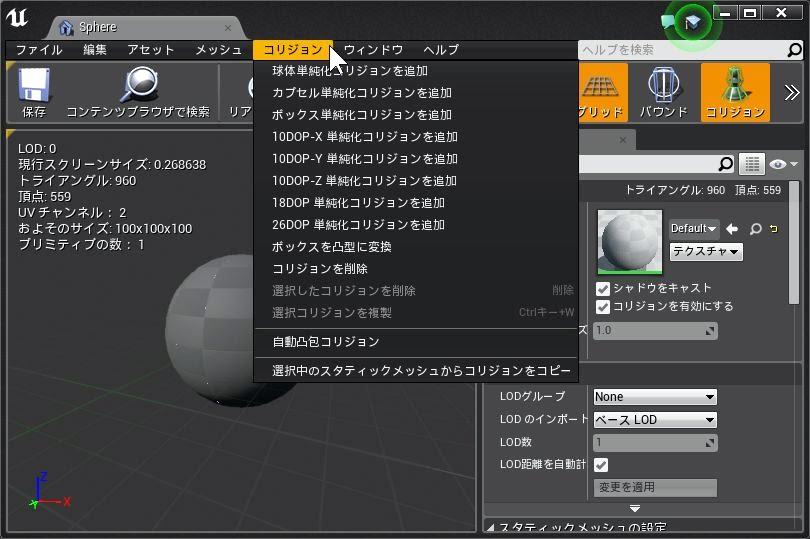Uncheck コリジョンを有効にする checkbox
810x539 pixels.
pyautogui.click(x=603, y=307)
